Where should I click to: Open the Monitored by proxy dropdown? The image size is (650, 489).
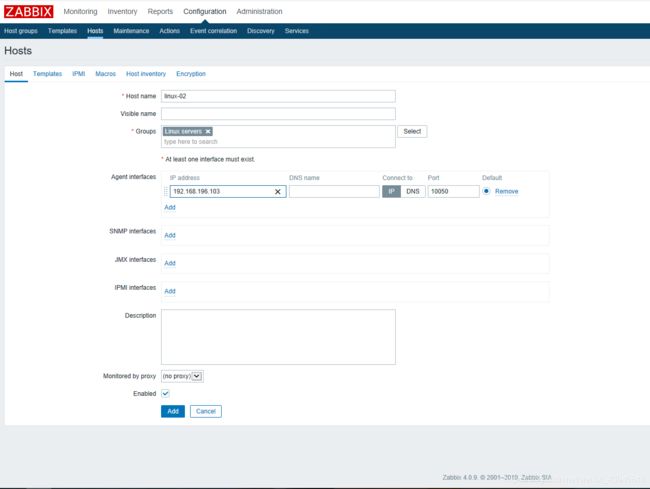183,375
